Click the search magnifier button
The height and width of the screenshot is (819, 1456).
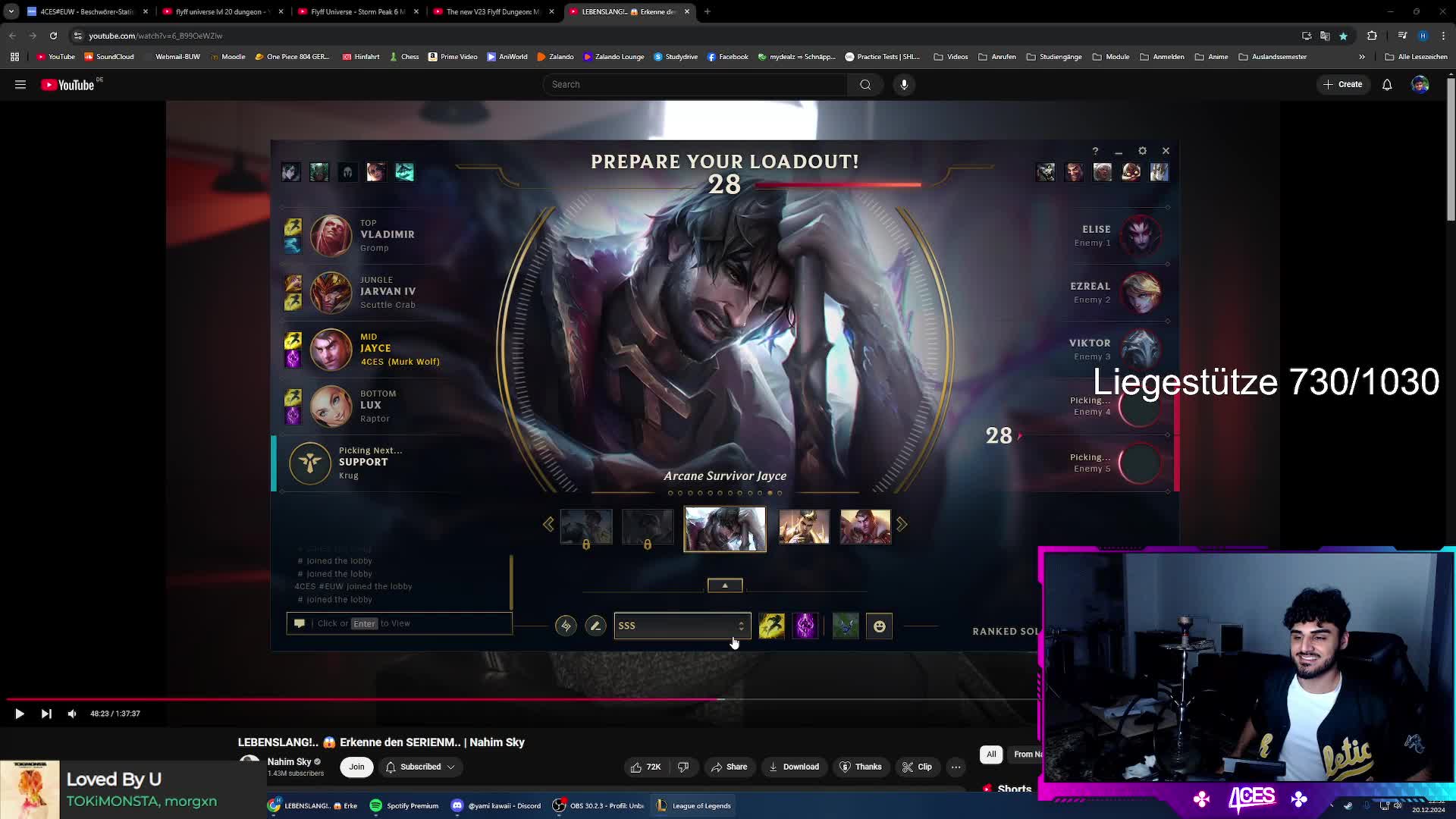[x=865, y=85]
